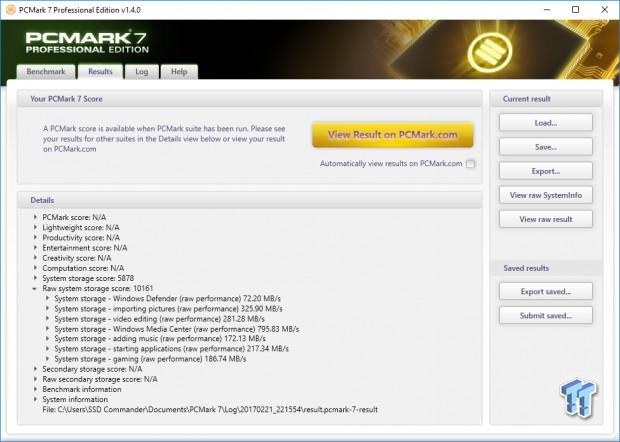This screenshot has width=620, height=442.
Task: Click the View raw result button
Action: pos(545,219)
